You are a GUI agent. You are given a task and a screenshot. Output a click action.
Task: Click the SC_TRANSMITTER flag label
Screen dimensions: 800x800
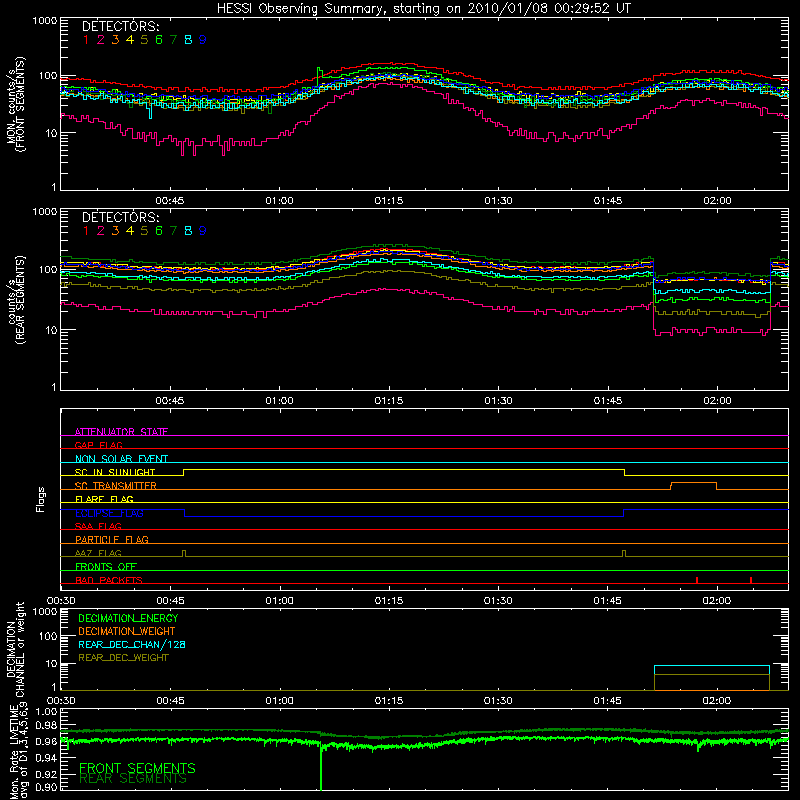[116, 485]
